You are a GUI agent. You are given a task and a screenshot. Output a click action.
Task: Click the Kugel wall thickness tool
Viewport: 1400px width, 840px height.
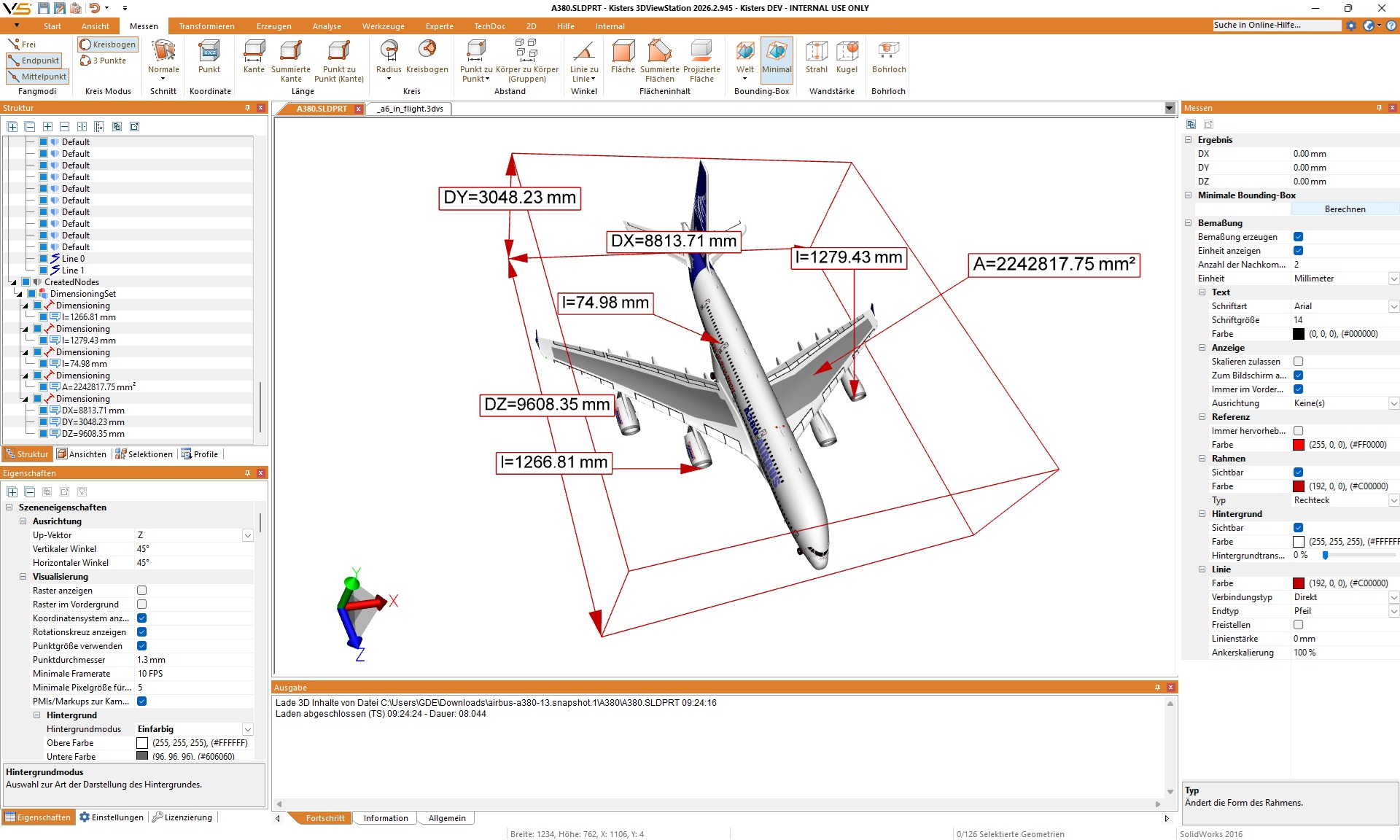tap(847, 56)
